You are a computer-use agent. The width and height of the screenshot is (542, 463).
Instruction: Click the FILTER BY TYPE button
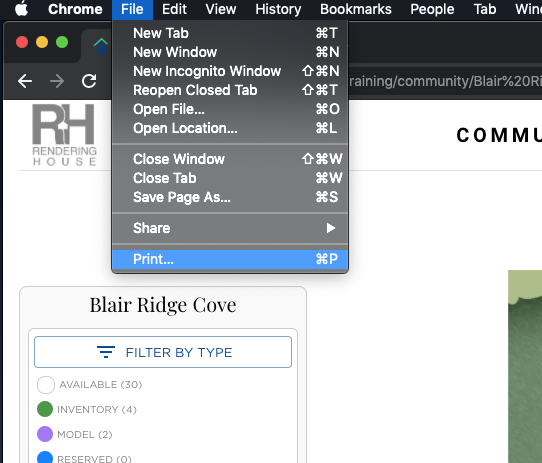163,352
